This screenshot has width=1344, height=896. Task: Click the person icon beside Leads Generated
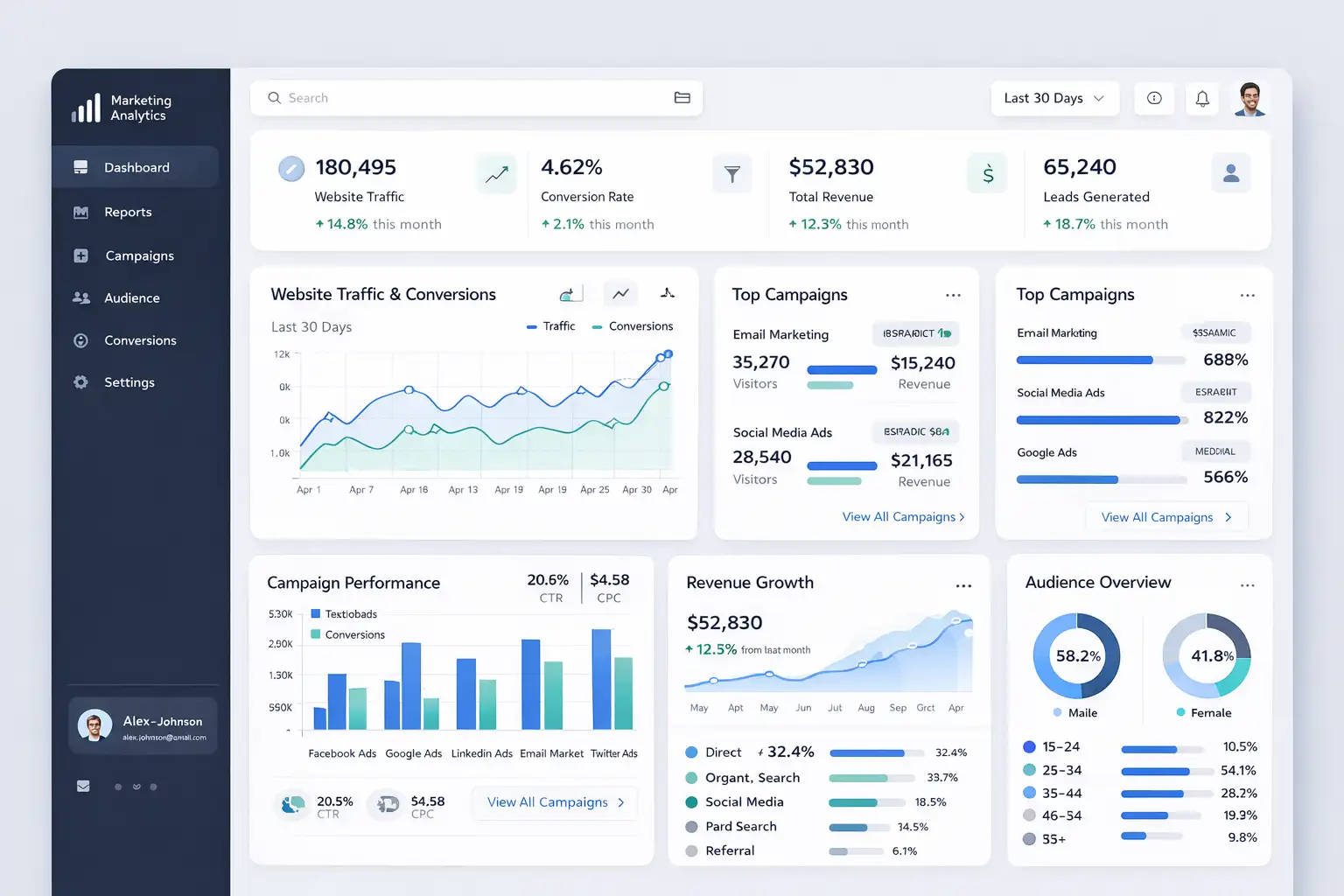click(x=1230, y=173)
